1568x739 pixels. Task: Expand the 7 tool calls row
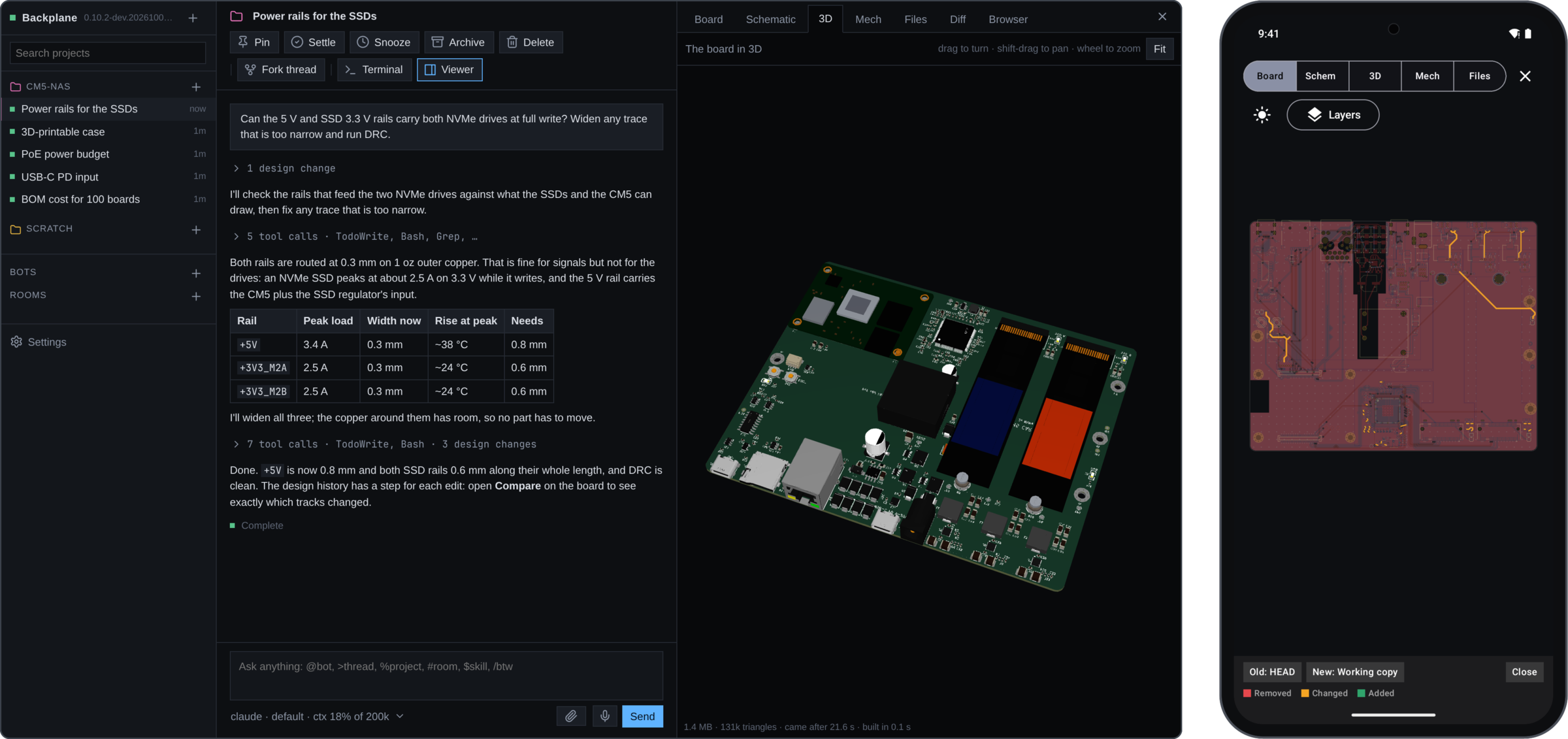(x=385, y=444)
